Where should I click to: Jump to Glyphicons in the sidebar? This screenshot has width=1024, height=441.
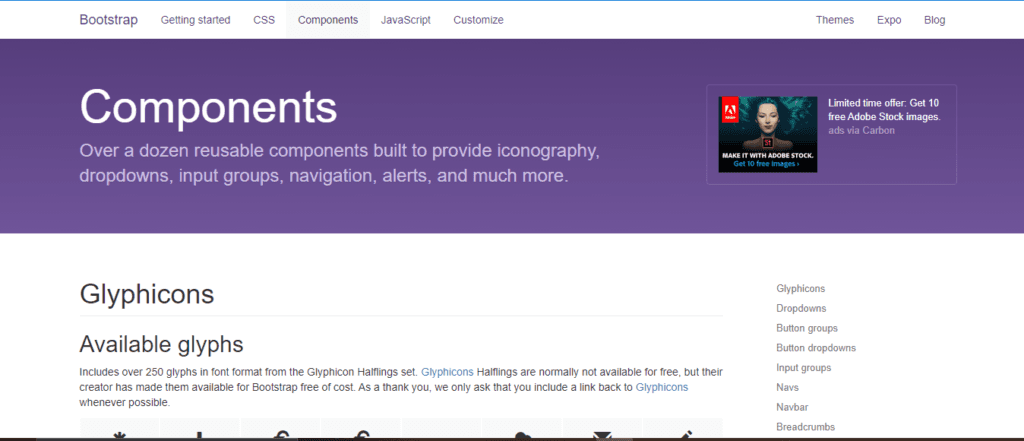(801, 288)
